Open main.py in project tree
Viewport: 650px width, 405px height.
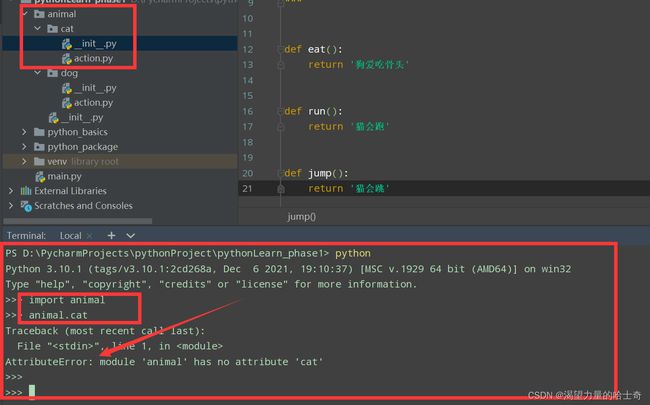pos(64,176)
